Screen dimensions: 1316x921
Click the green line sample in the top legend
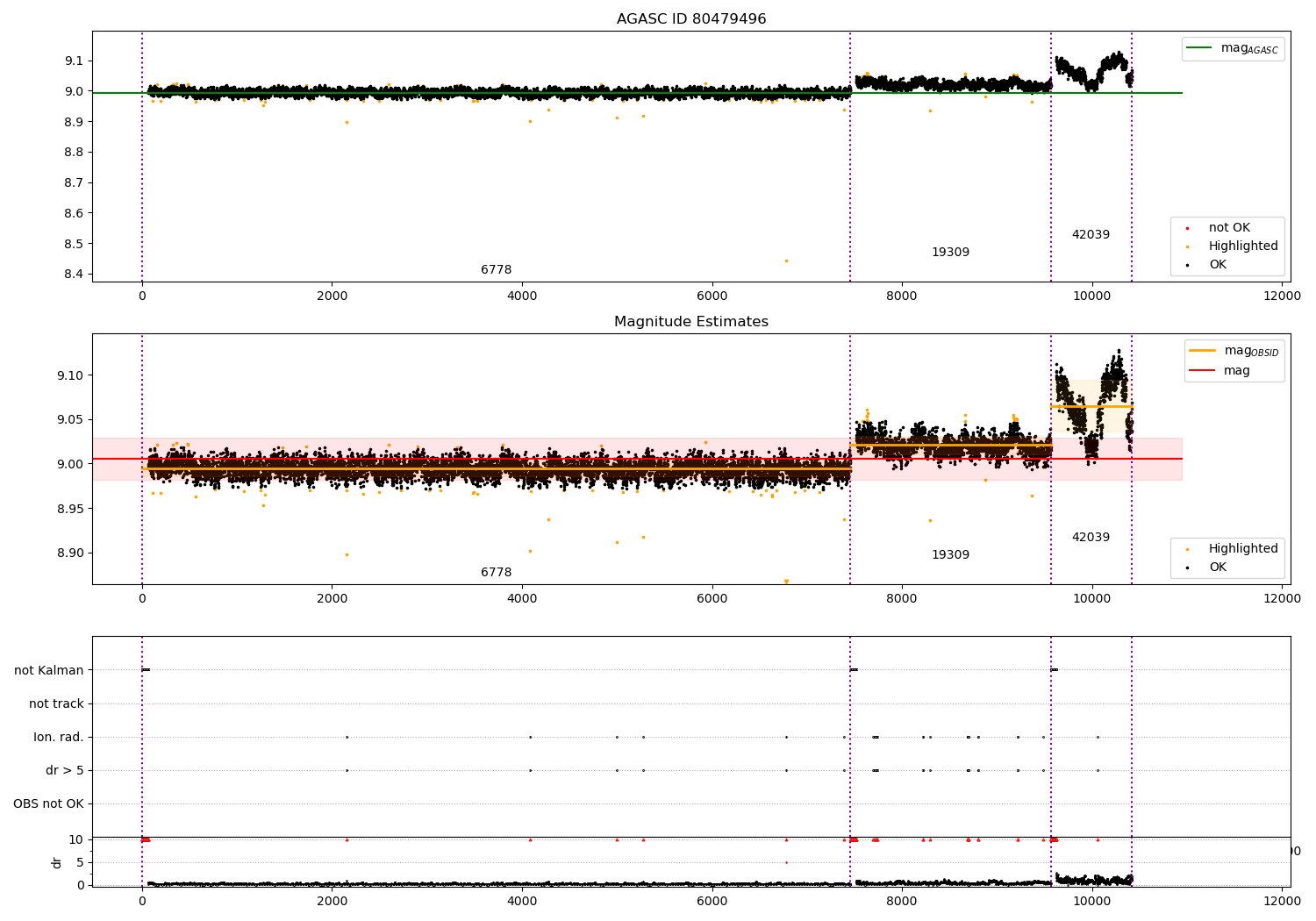click(x=1199, y=48)
